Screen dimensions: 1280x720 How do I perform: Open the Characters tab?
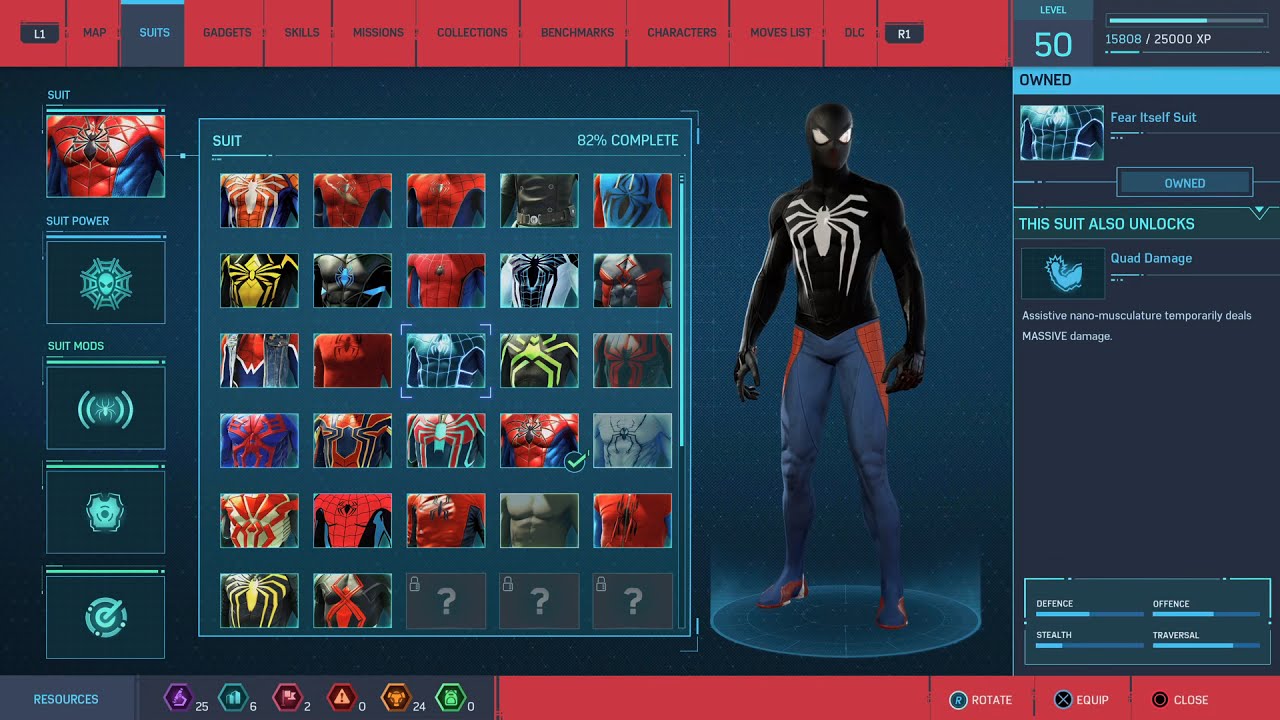681,33
